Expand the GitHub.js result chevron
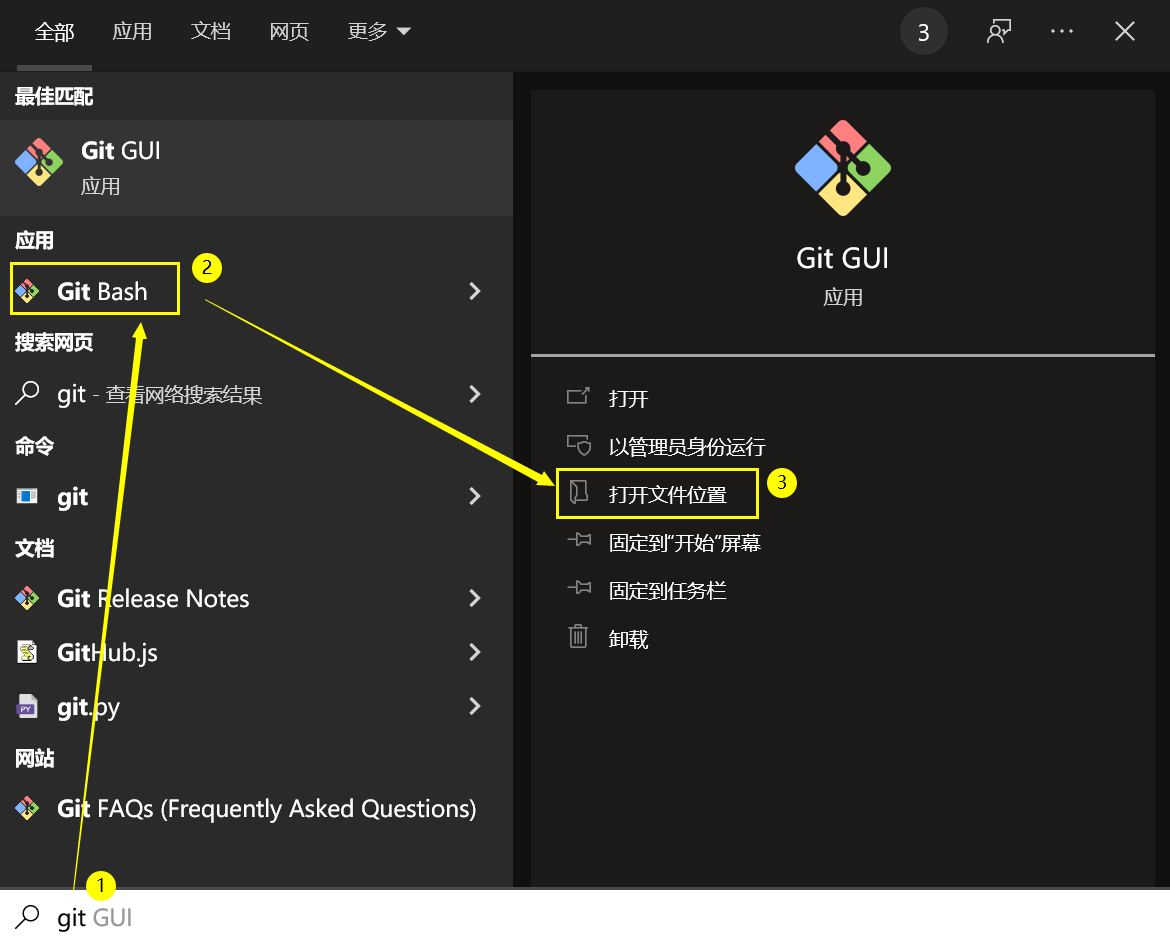This screenshot has width=1170, height=939. click(475, 652)
